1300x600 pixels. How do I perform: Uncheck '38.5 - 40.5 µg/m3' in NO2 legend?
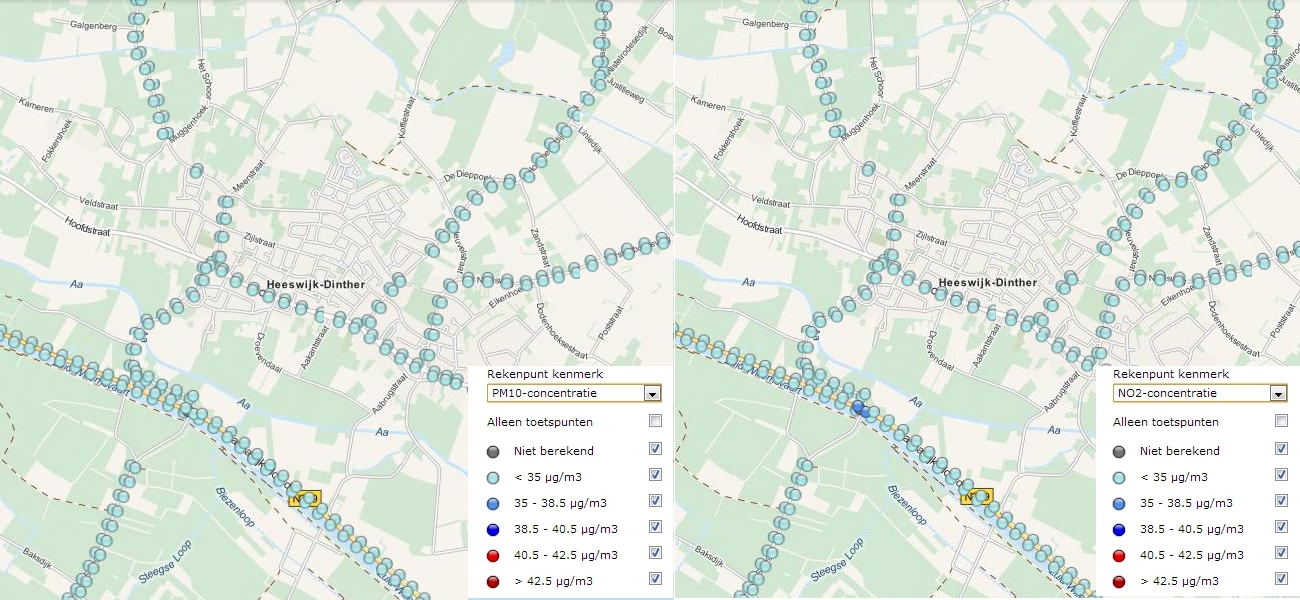(1281, 527)
